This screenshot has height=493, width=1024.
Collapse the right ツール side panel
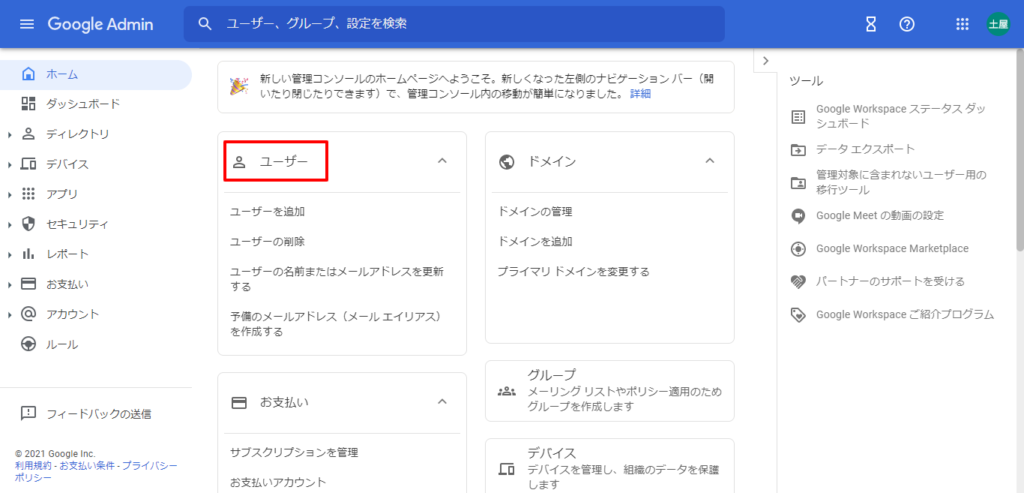pyautogui.click(x=765, y=61)
